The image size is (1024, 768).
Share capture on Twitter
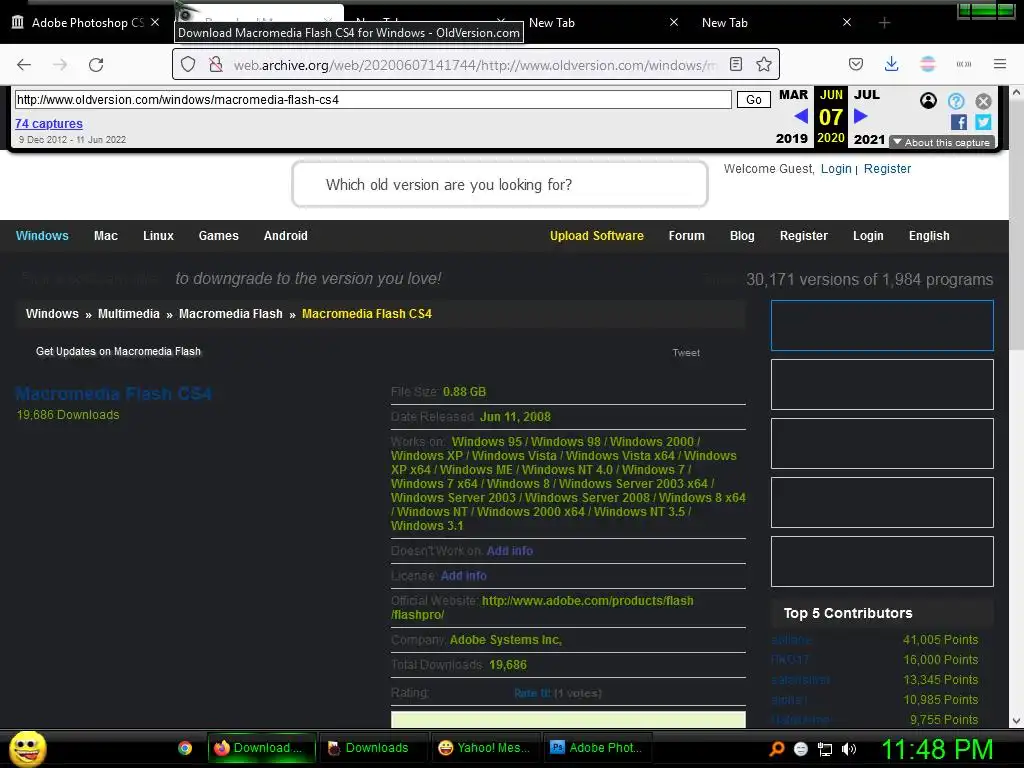click(983, 121)
